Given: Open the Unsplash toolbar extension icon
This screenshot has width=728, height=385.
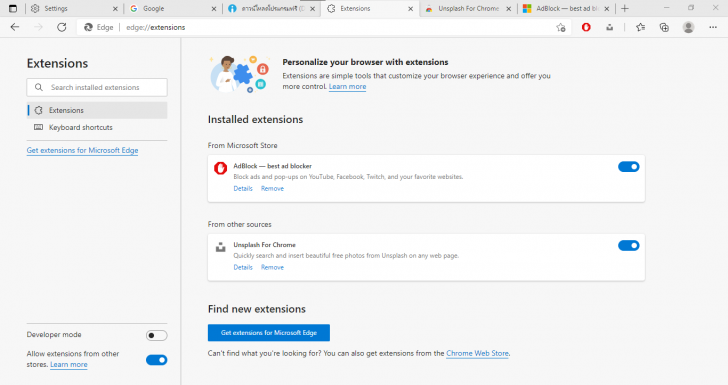Looking at the screenshot, I should (x=610, y=27).
